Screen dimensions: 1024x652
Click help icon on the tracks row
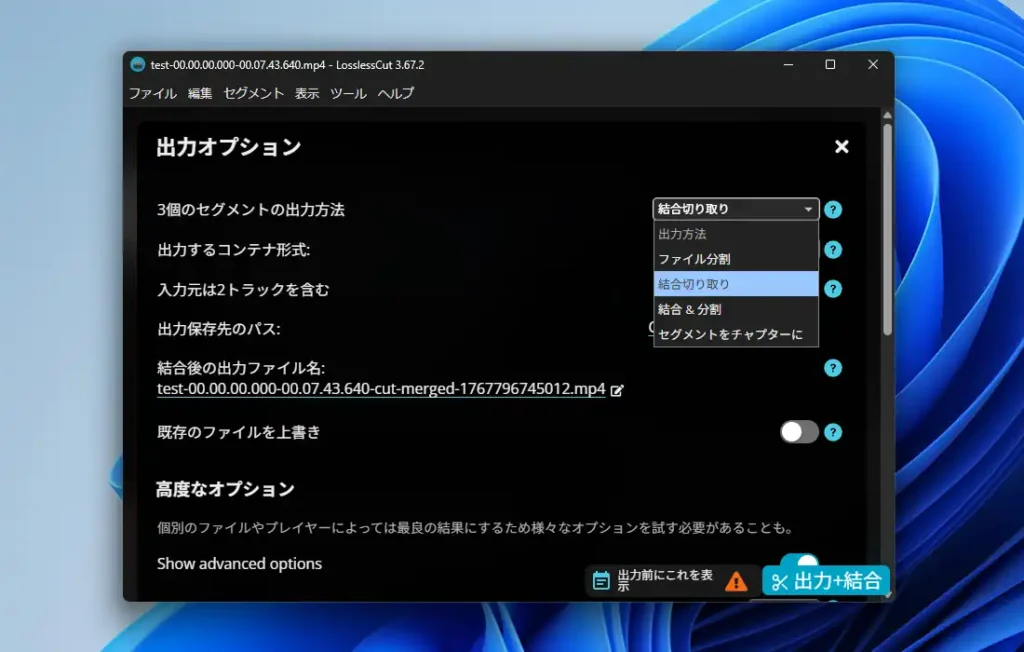click(x=833, y=289)
